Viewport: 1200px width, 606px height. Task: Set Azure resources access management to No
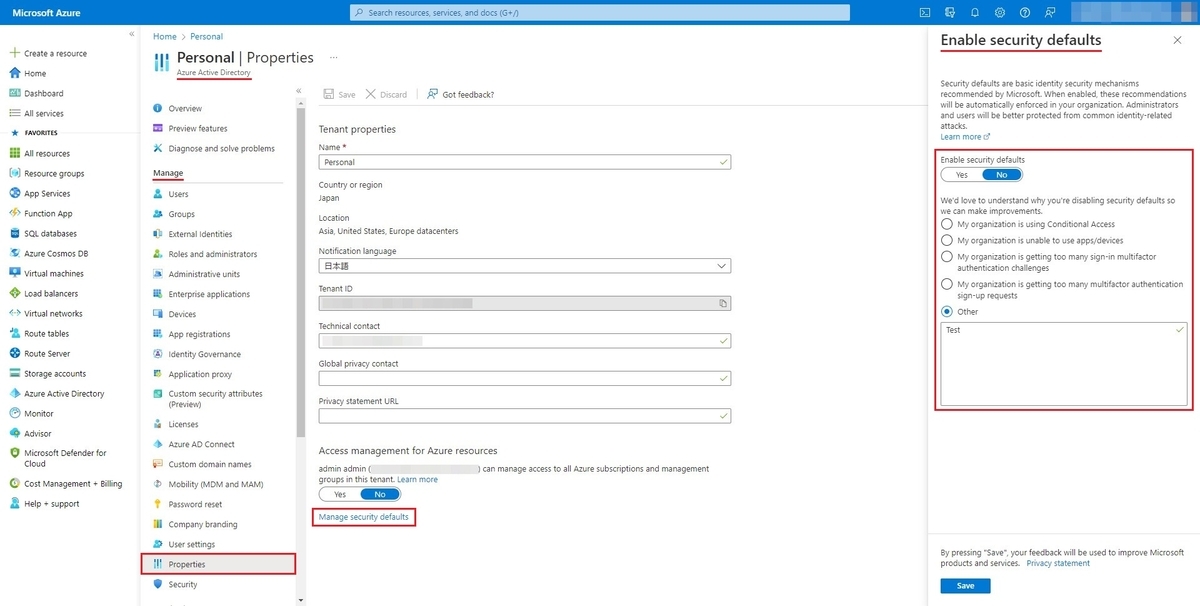[380, 494]
